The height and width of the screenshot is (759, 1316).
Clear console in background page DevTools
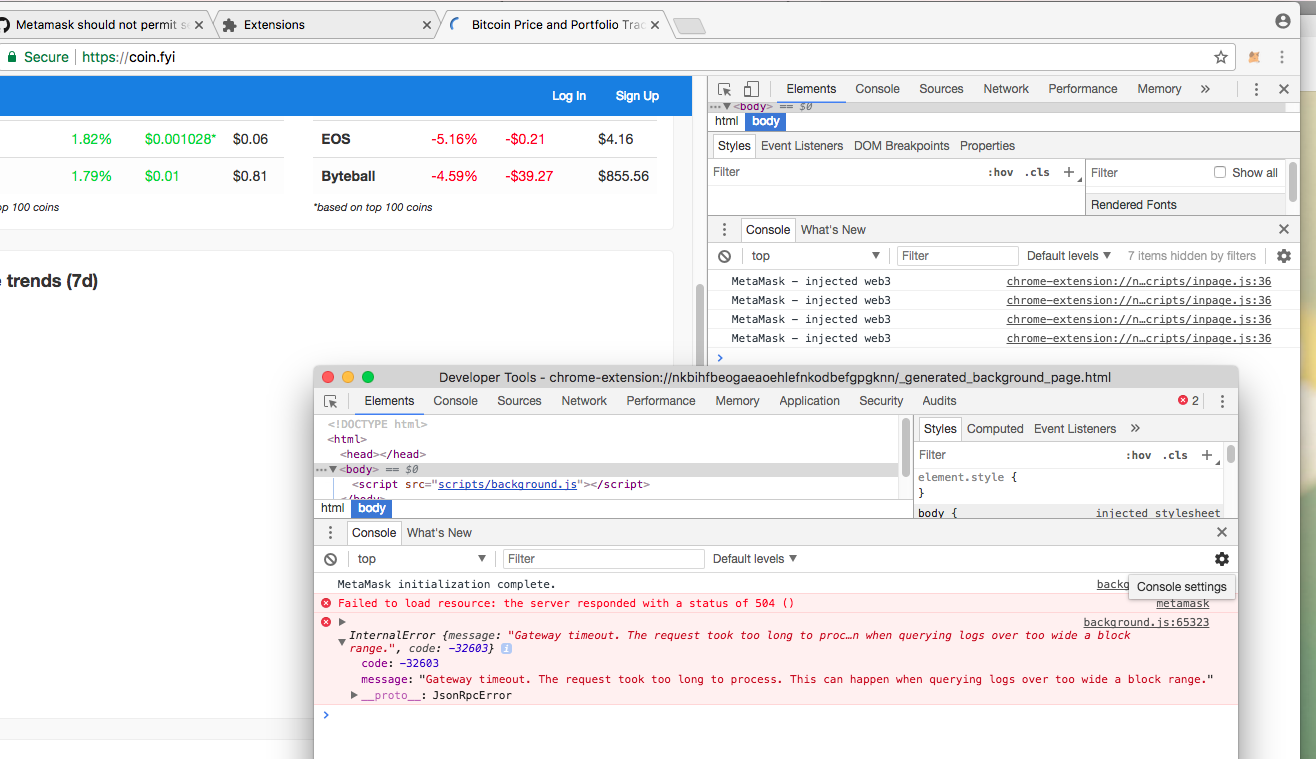(x=331, y=559)
